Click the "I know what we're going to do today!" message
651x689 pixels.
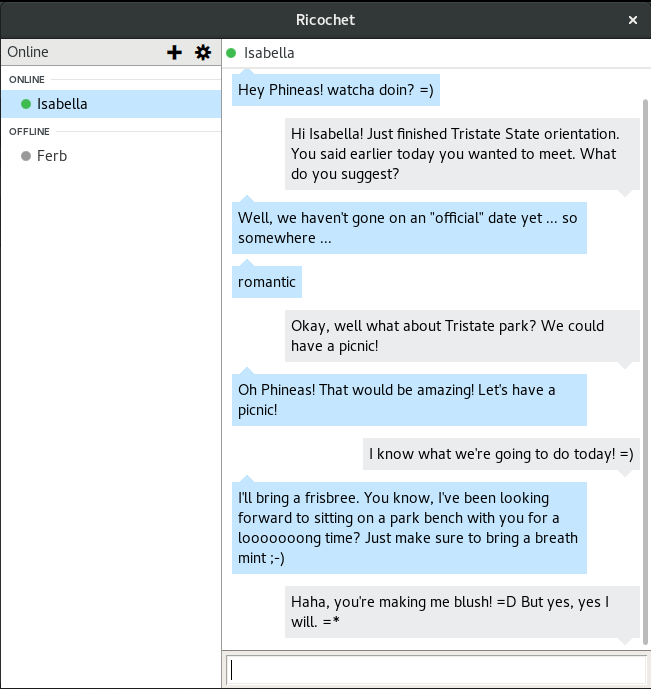501,453
